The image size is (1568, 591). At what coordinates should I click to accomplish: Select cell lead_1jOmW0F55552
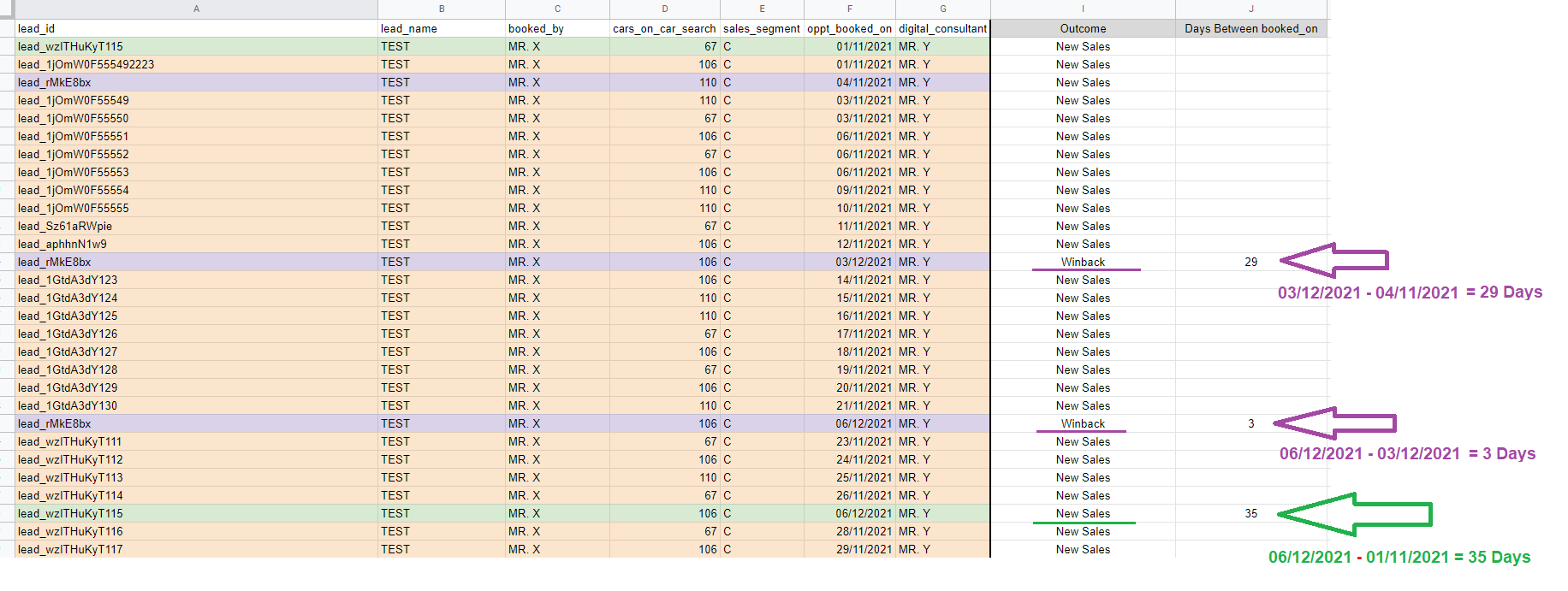196,154
